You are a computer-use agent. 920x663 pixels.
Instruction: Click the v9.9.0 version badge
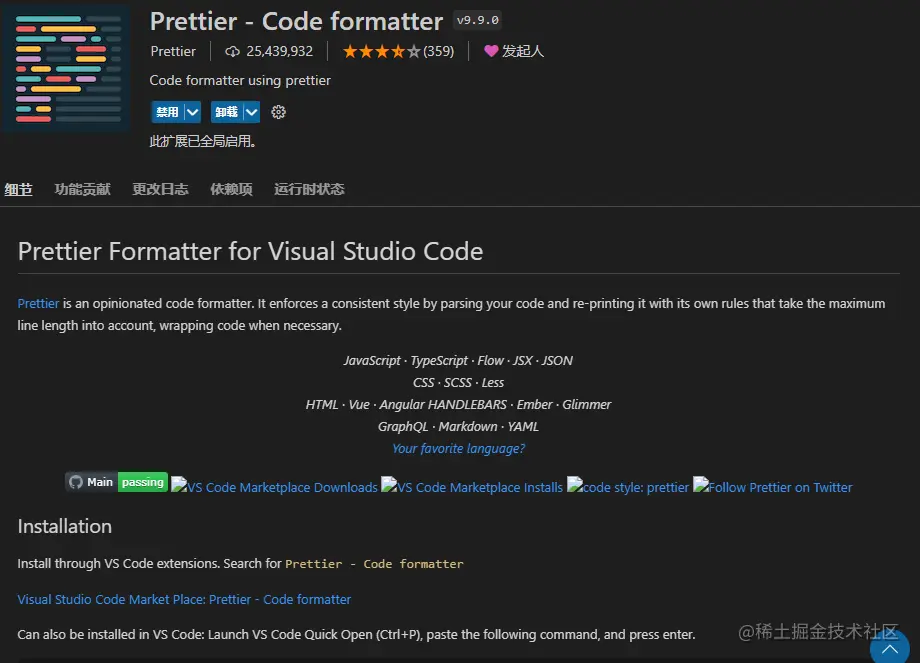[478, 20]
